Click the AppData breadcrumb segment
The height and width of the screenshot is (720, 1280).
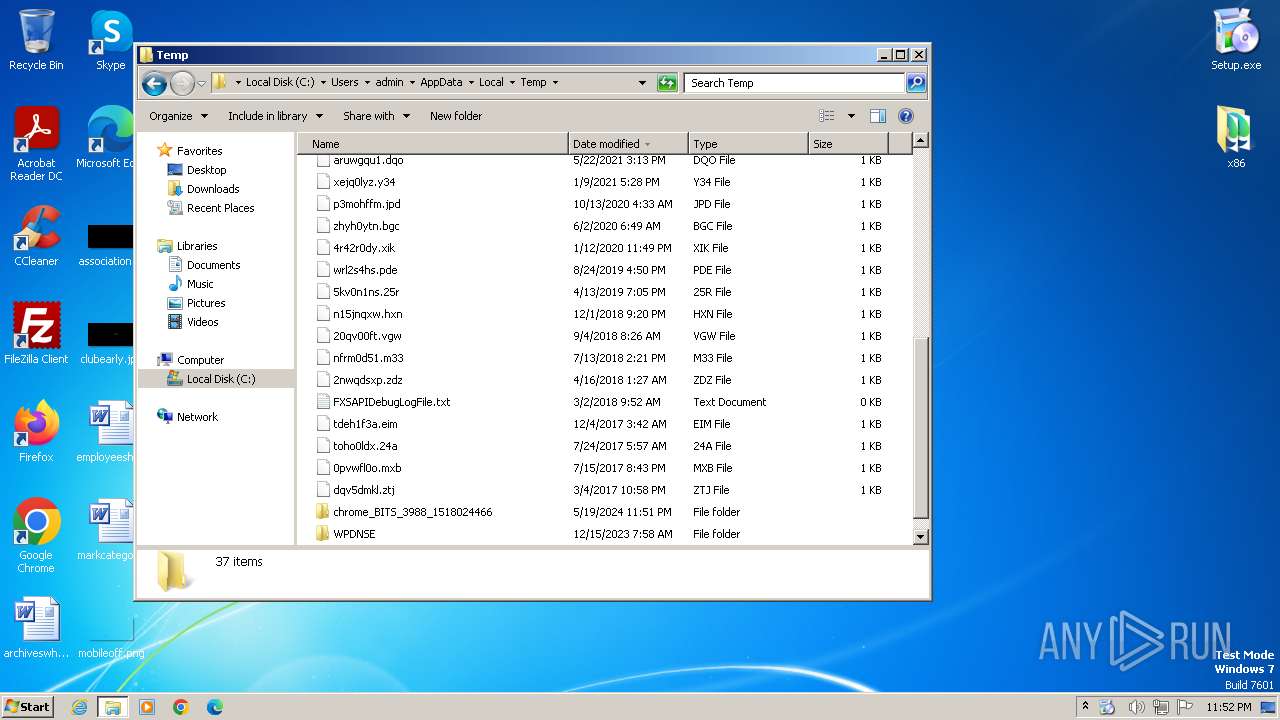tap(441, 83)
